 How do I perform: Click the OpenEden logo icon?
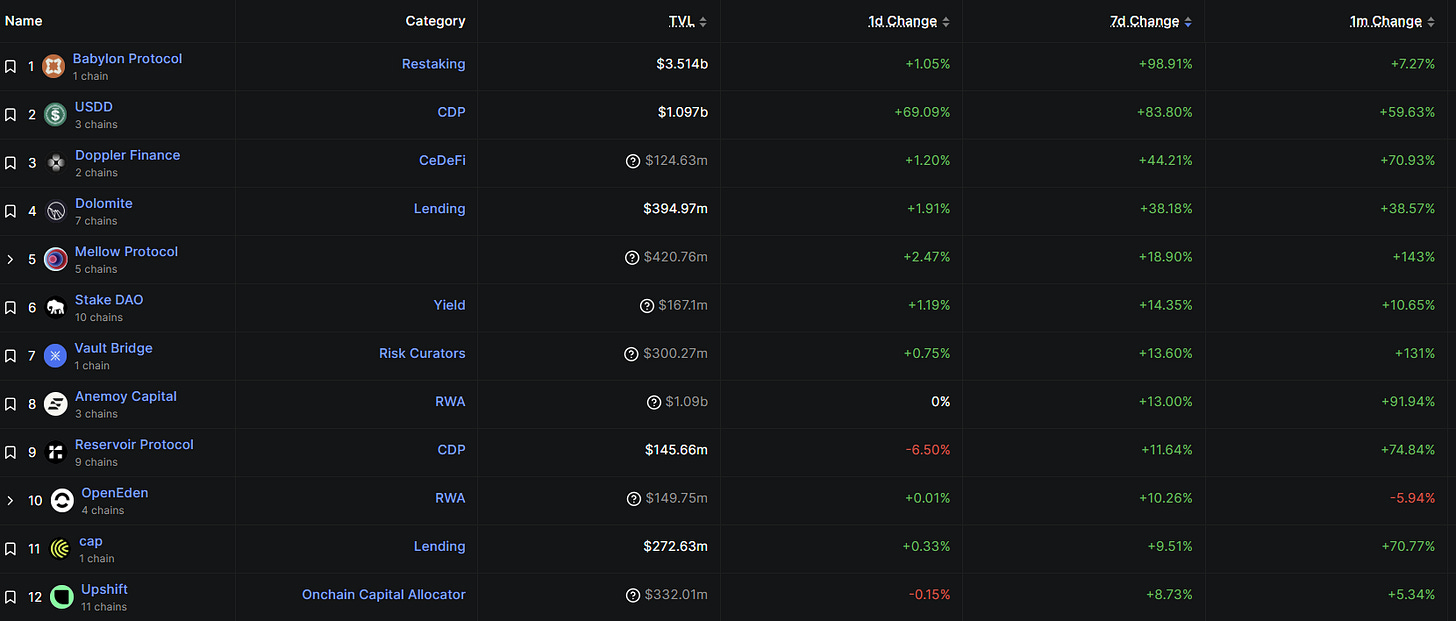pyautogui.click(x=62, y=501)
